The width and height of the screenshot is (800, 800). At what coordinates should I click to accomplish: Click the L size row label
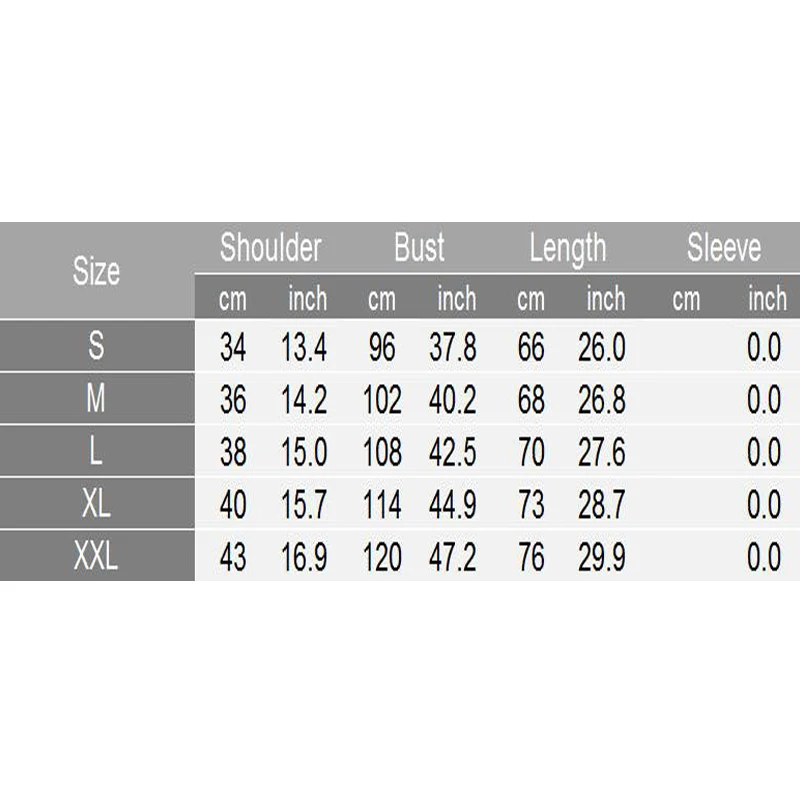click(97, 452)
